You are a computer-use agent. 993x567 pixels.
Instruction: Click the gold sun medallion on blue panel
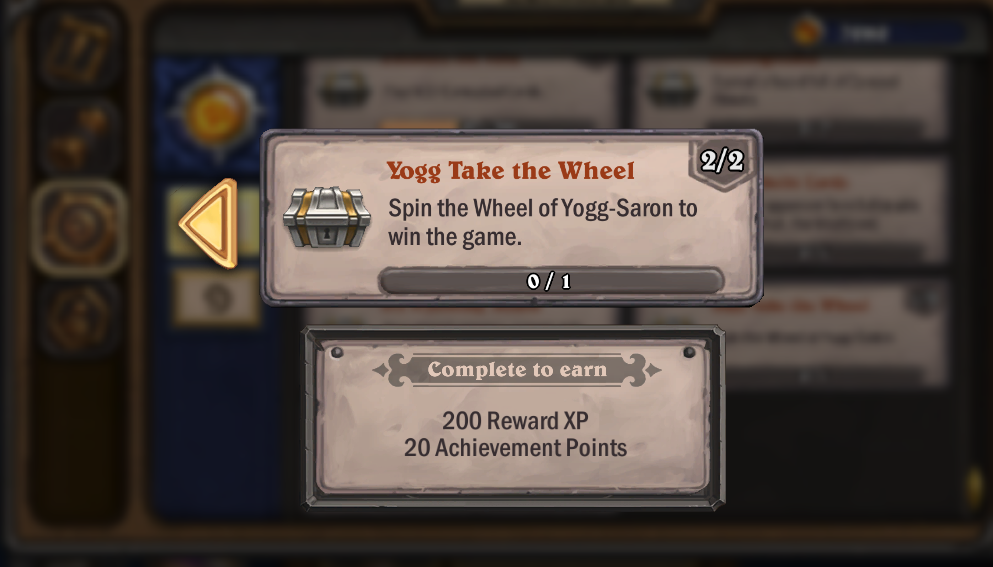(217, 114)
